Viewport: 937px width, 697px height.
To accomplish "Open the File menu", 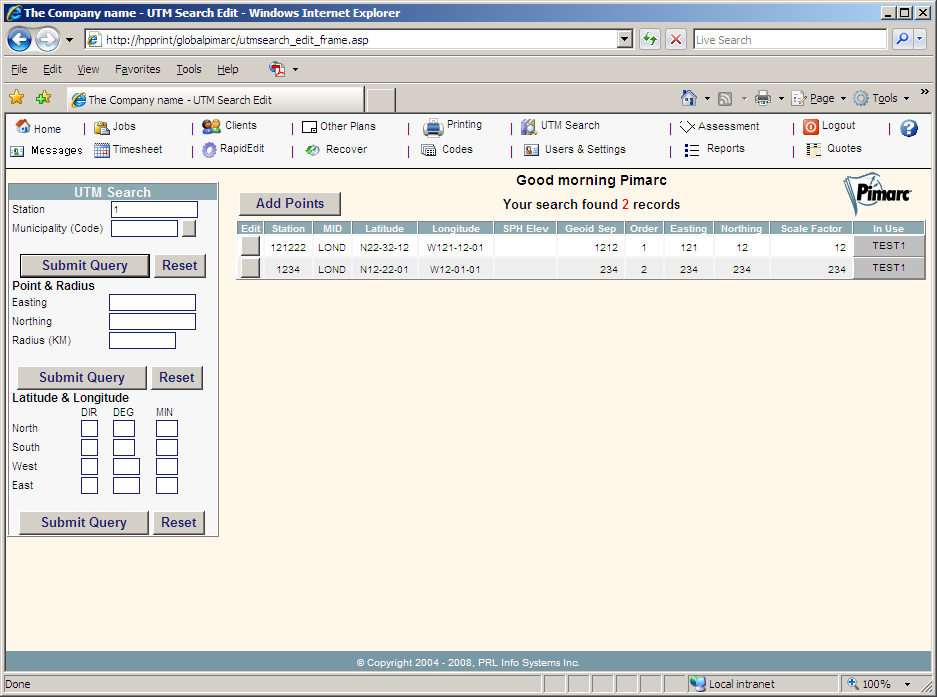I will point(19,69).
